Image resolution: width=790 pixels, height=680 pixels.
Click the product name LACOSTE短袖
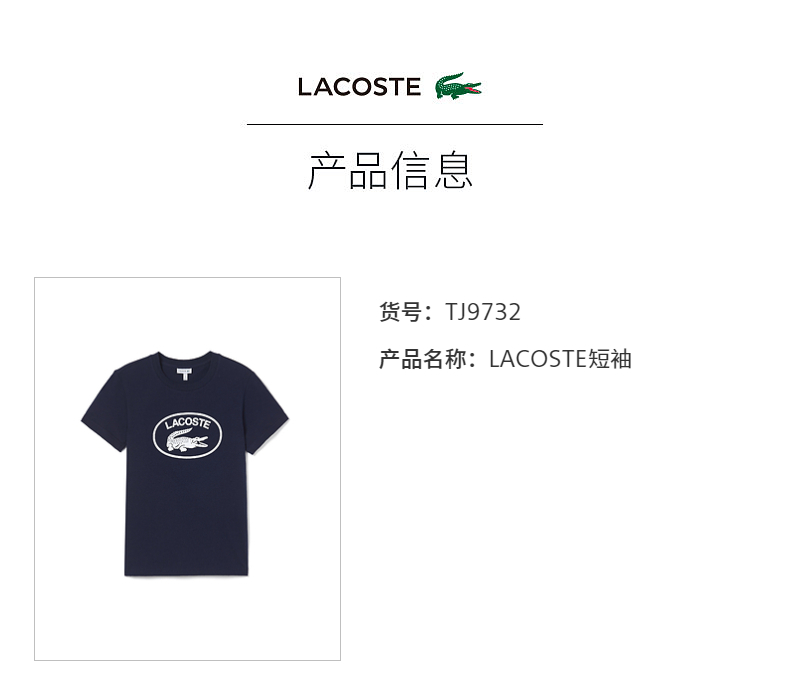point(560,359)
